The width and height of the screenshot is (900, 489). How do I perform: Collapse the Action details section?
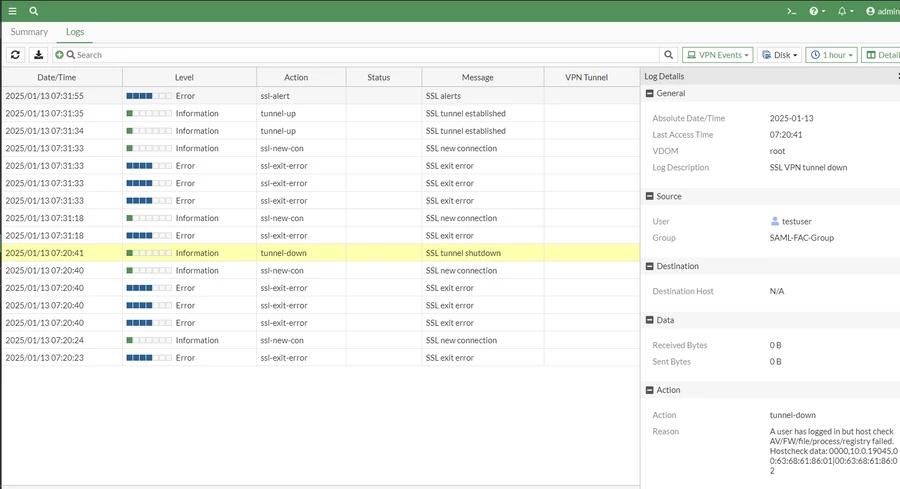click(650, 390)
